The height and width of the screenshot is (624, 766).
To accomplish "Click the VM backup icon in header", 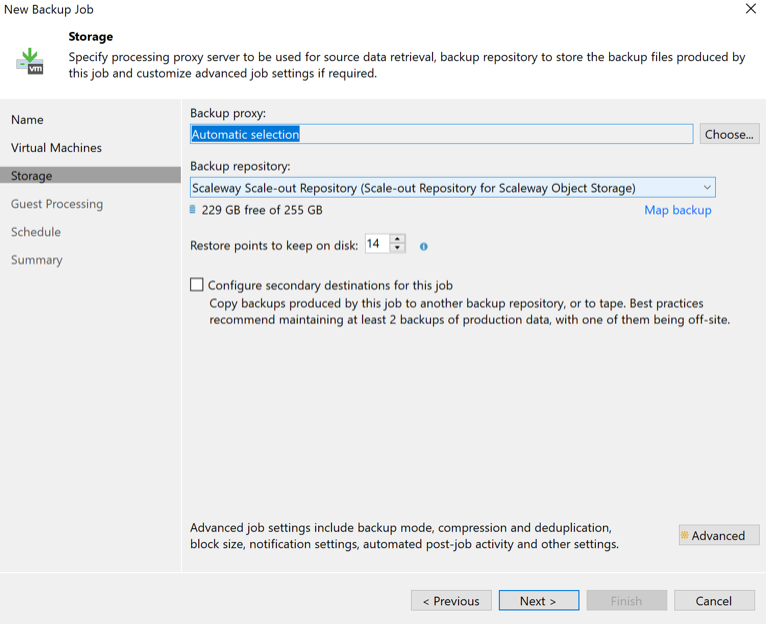I will click(30, 60).
